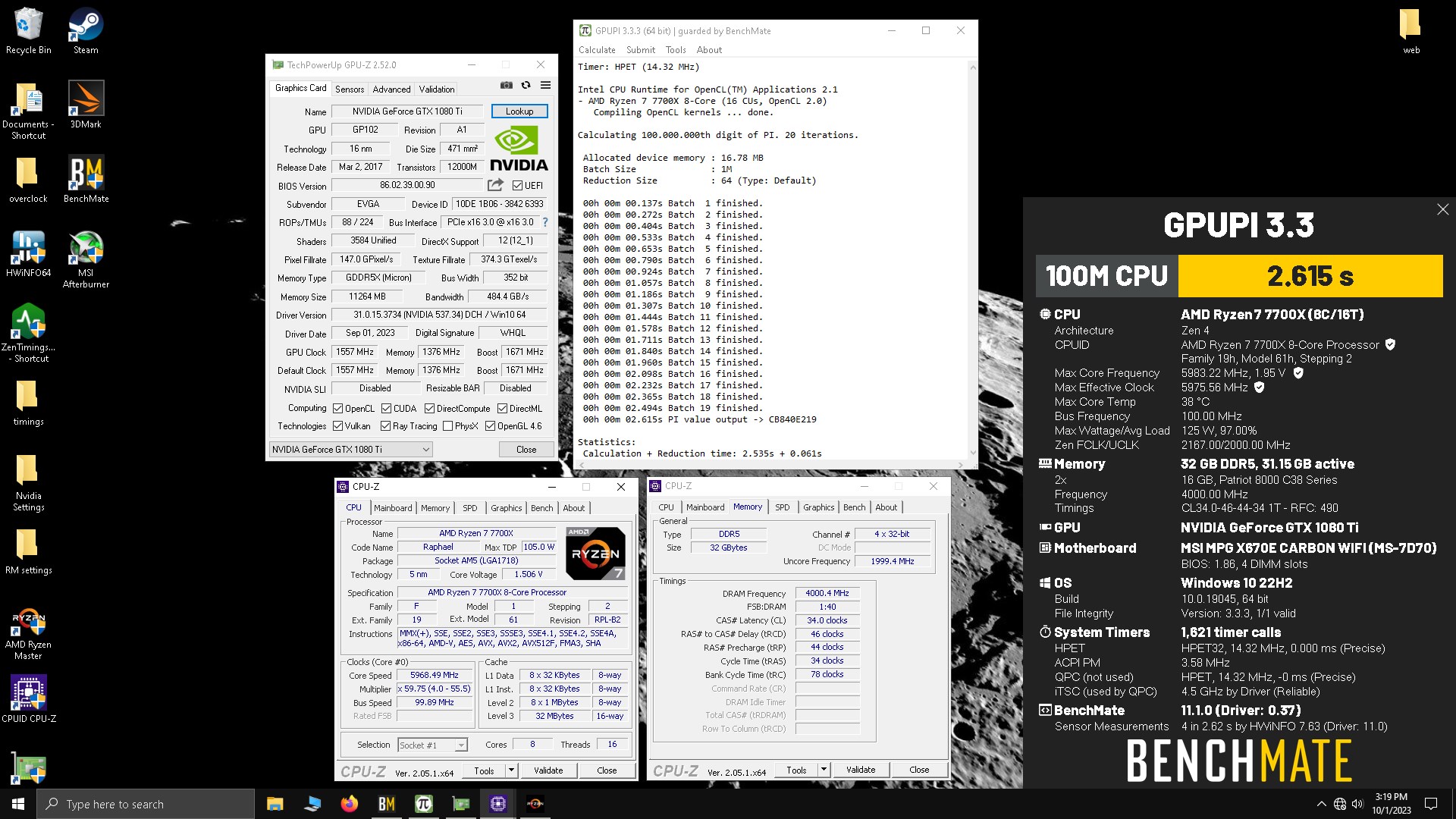The image size is (1456, 819).
Task: Expand Tools dropdown arrow in right CPU-Z
Action: (824, 770)
